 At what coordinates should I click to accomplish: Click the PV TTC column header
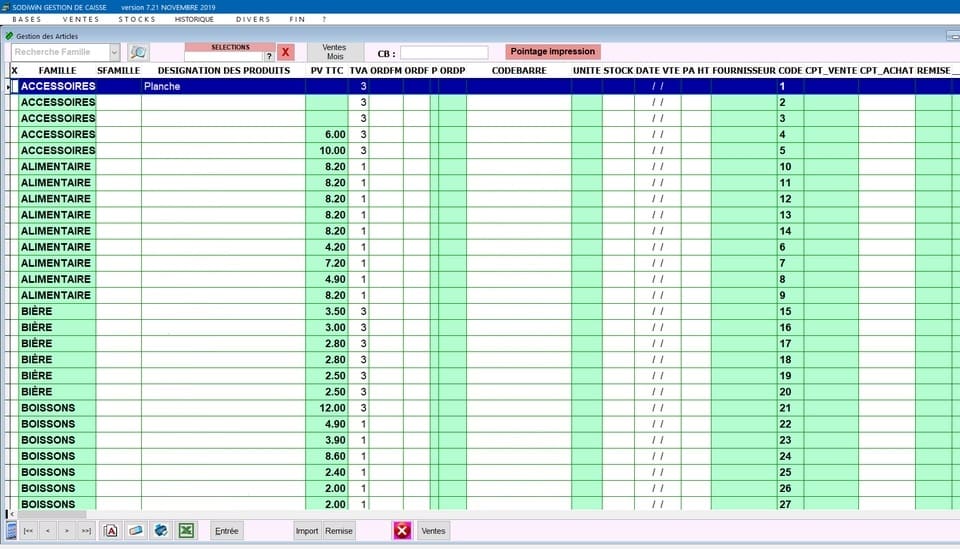tap(327, 70)
